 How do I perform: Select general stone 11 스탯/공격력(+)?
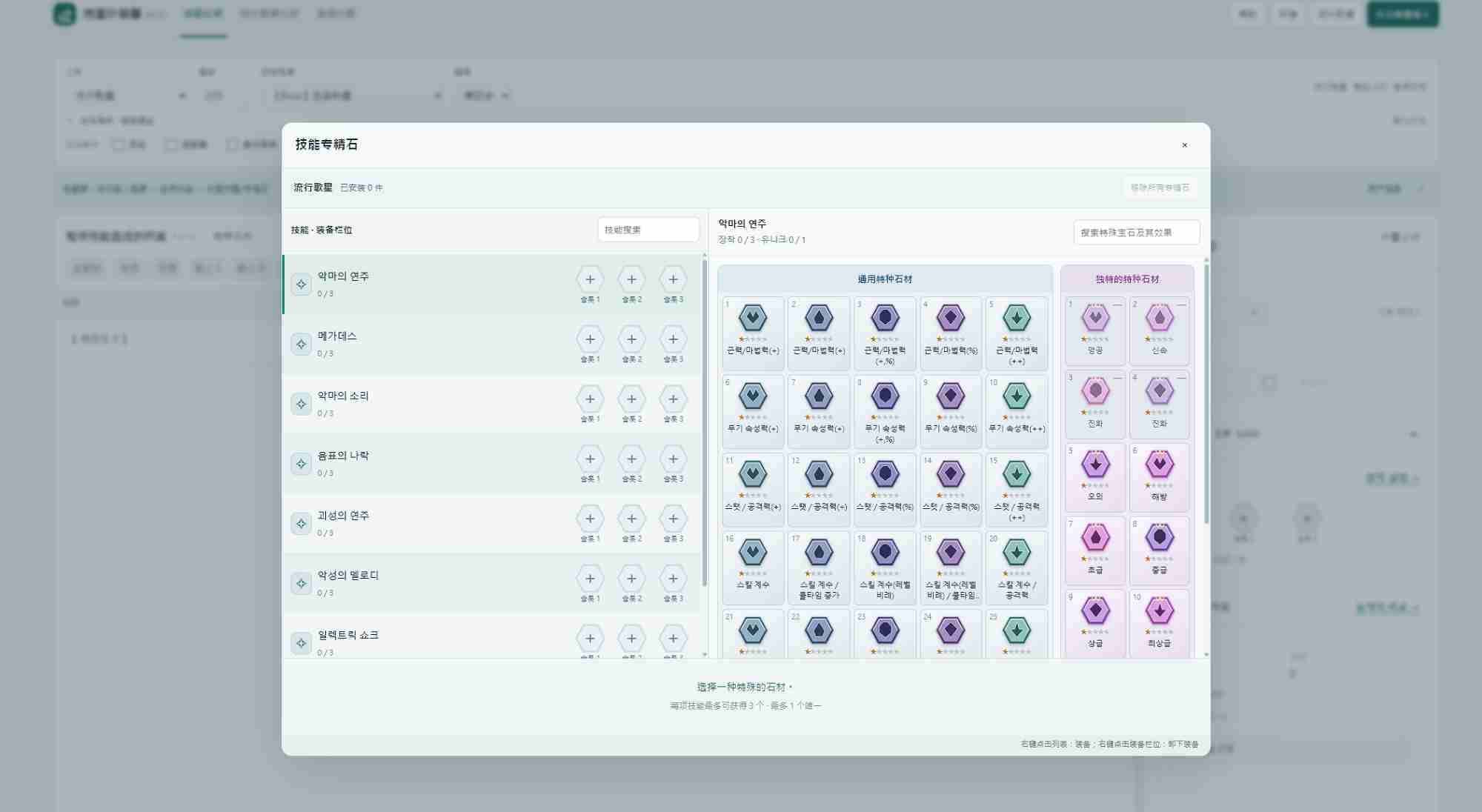(x=753, y=490)
